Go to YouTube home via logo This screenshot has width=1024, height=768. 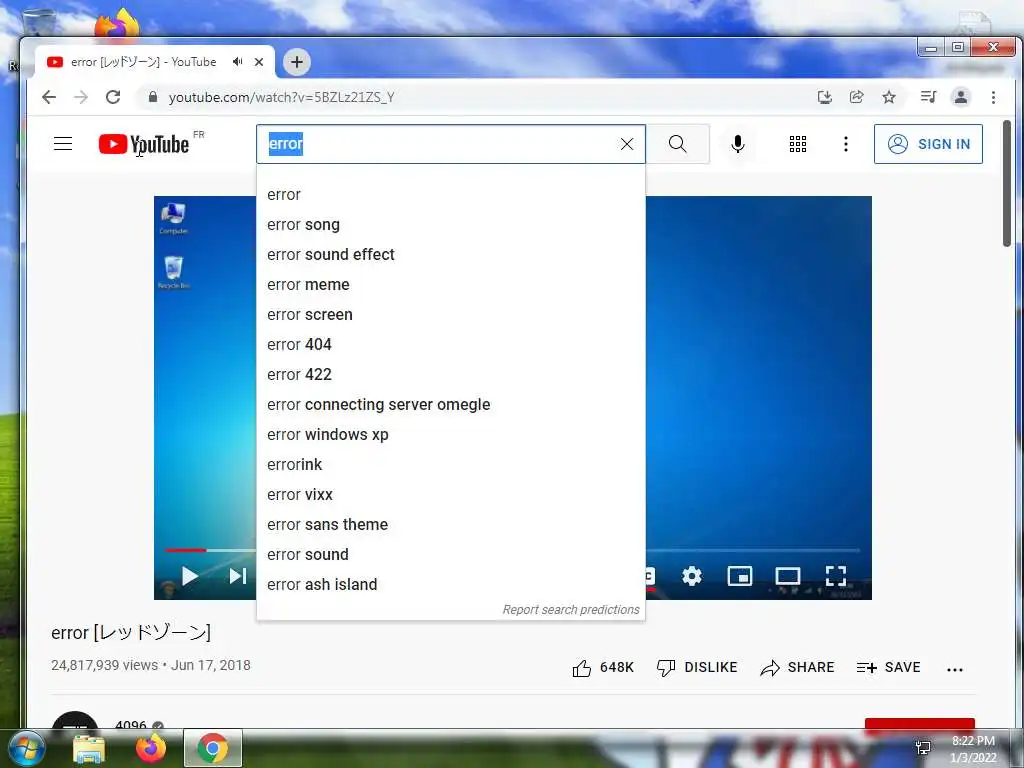point(144,144)
